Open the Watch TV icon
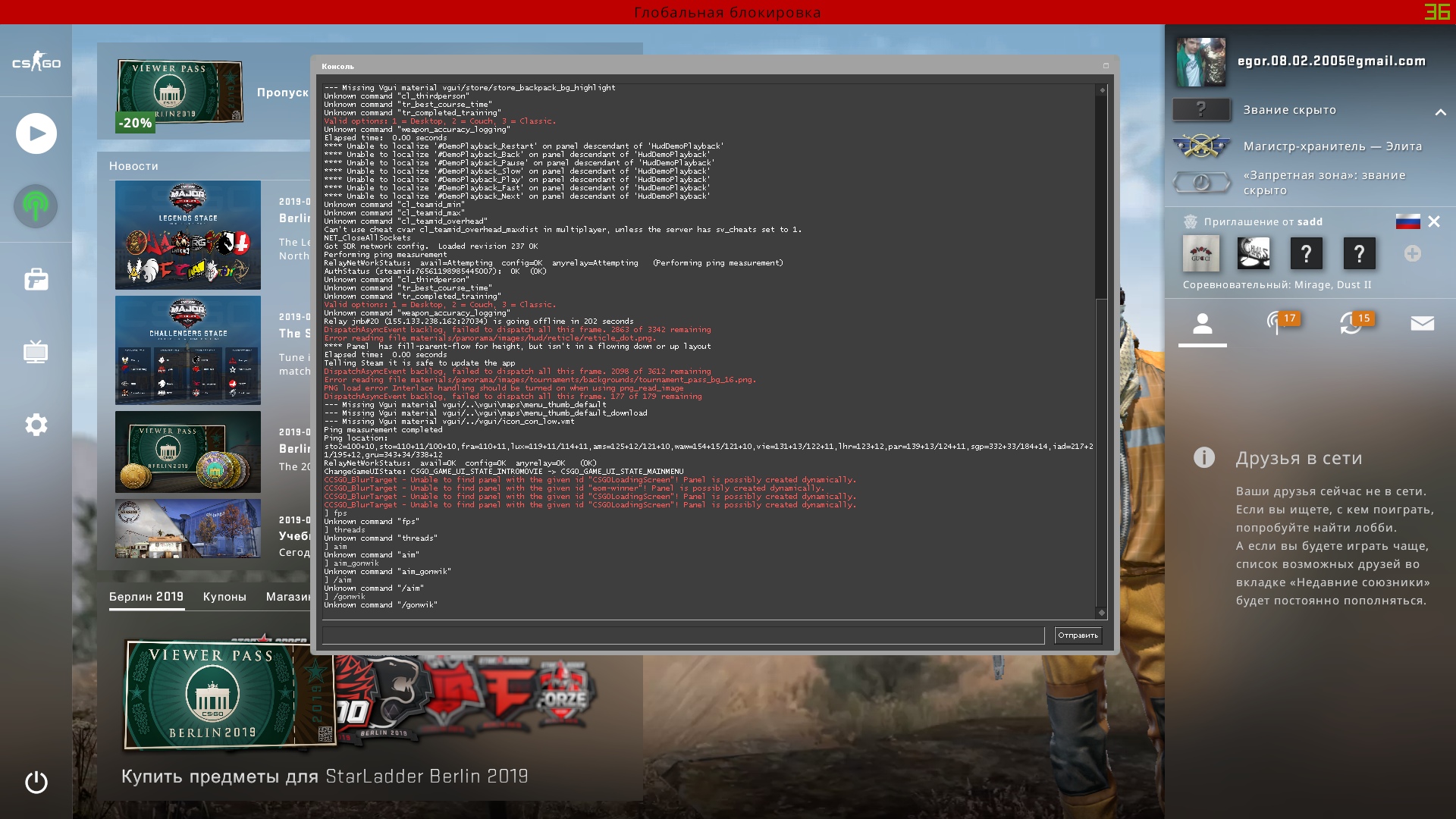This screenshot has width=1456, height=819. tap(36, 351)
